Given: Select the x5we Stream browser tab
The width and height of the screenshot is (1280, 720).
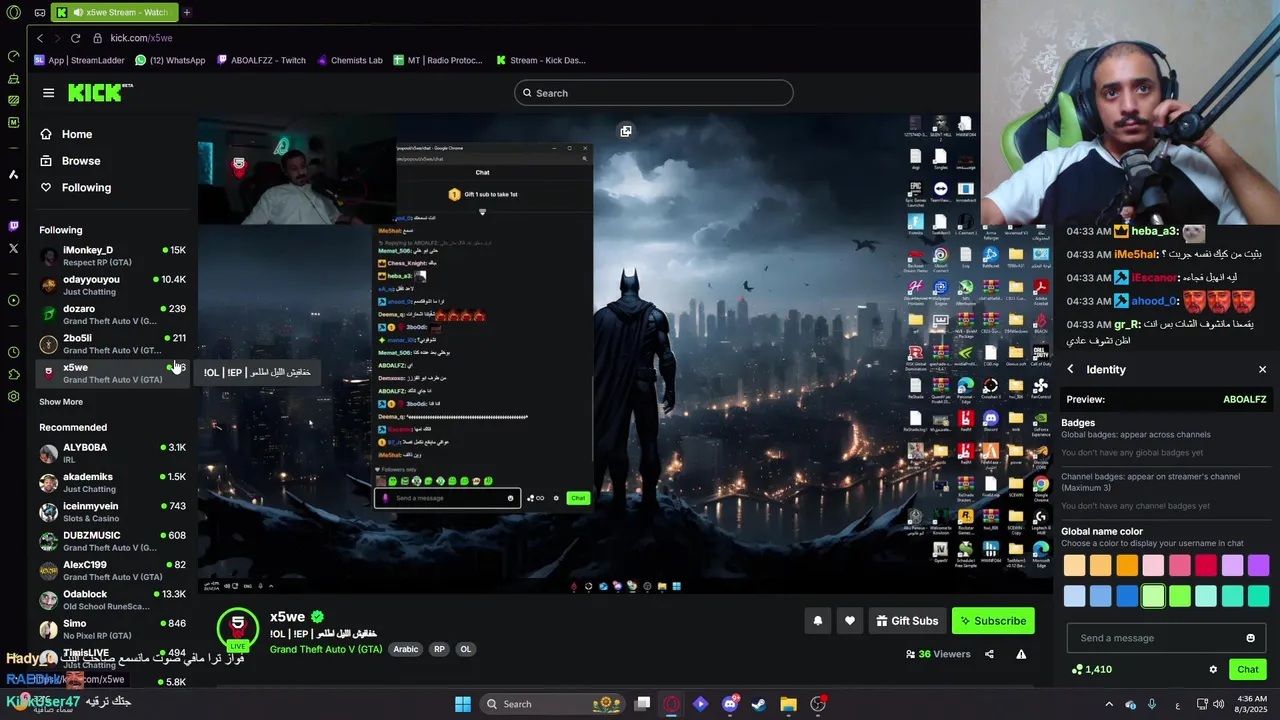Looking at the screenshot, I should coord(113,12).
